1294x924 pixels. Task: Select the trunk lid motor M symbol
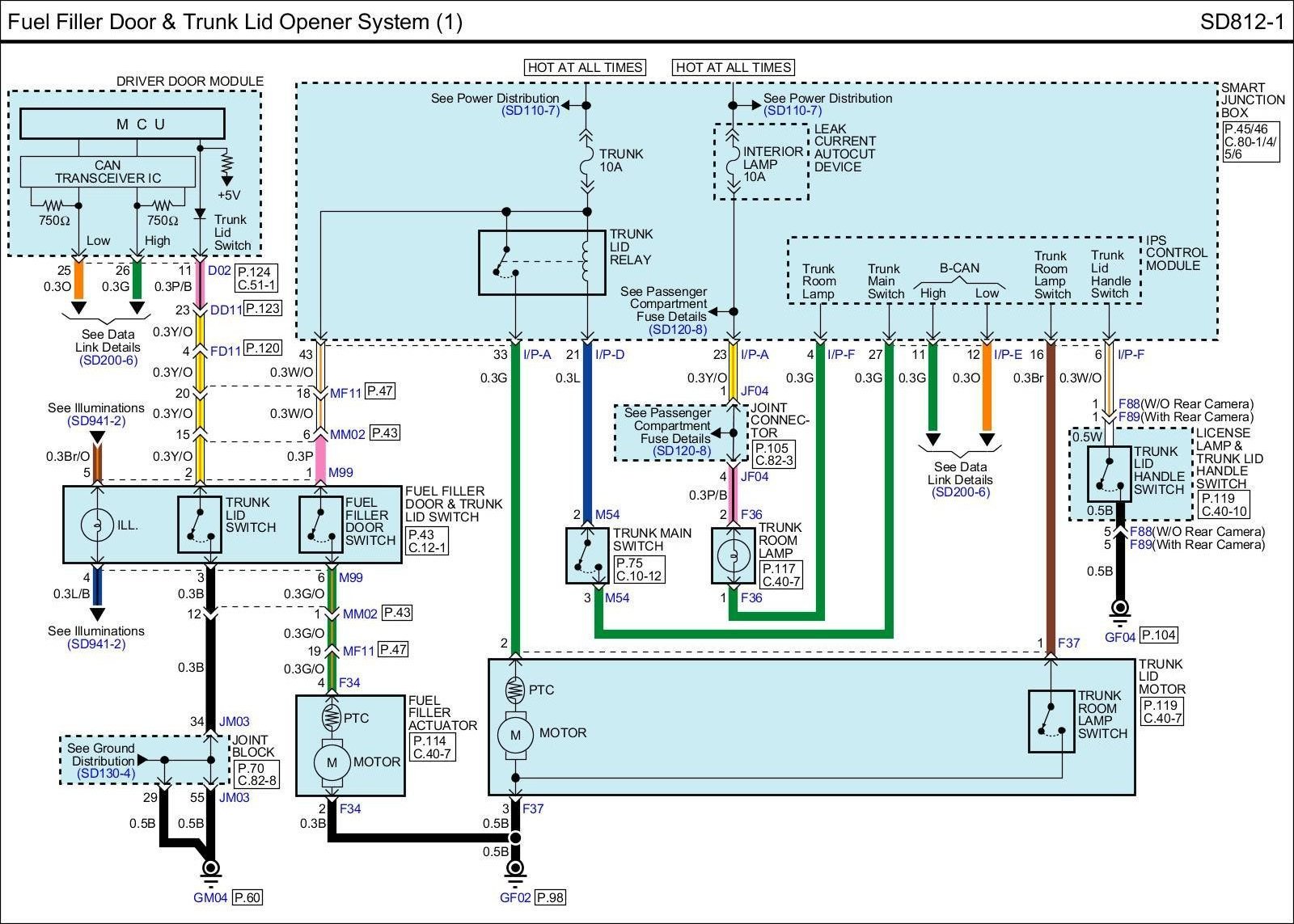pos(515,734)
